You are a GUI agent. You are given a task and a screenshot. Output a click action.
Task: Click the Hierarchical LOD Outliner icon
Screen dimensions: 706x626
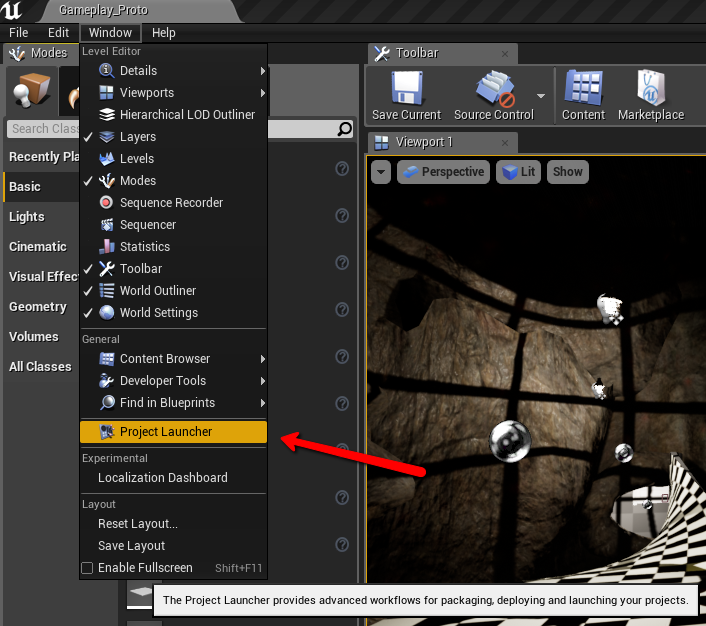coord(107,115)
